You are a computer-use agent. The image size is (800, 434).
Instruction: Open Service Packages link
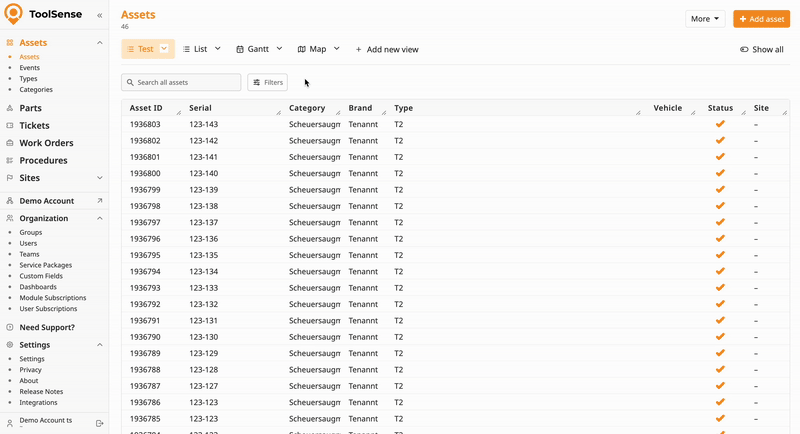[45, 265]
